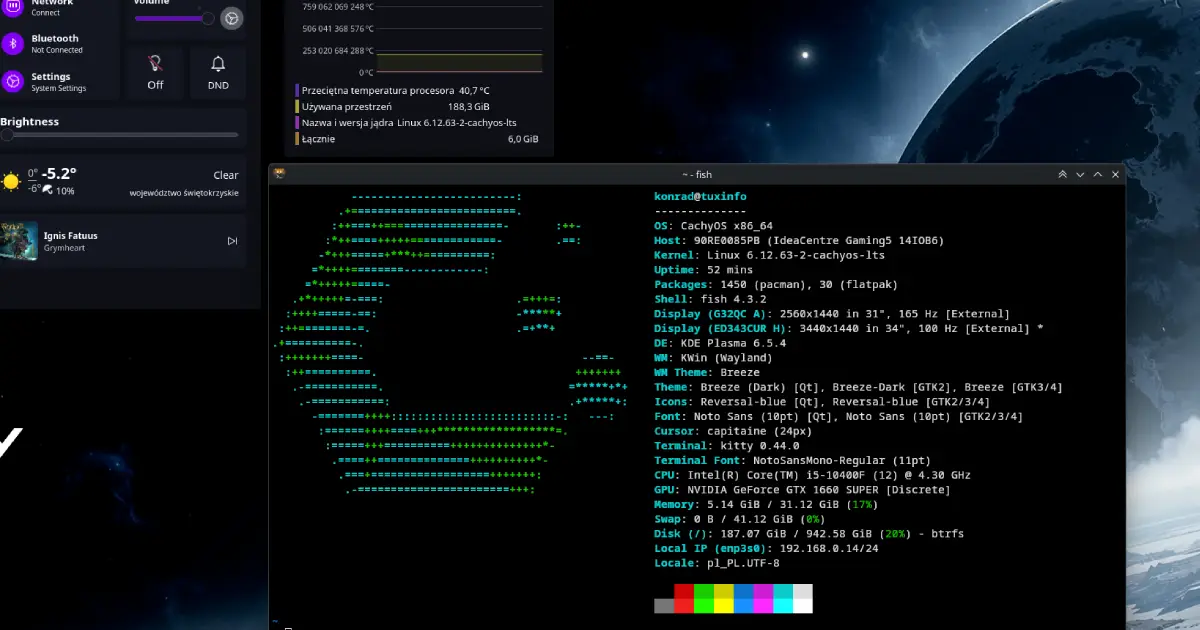Click the "6,0 GiB" total value
This screenshot has width=1200, height=630.
pos(523,139)
